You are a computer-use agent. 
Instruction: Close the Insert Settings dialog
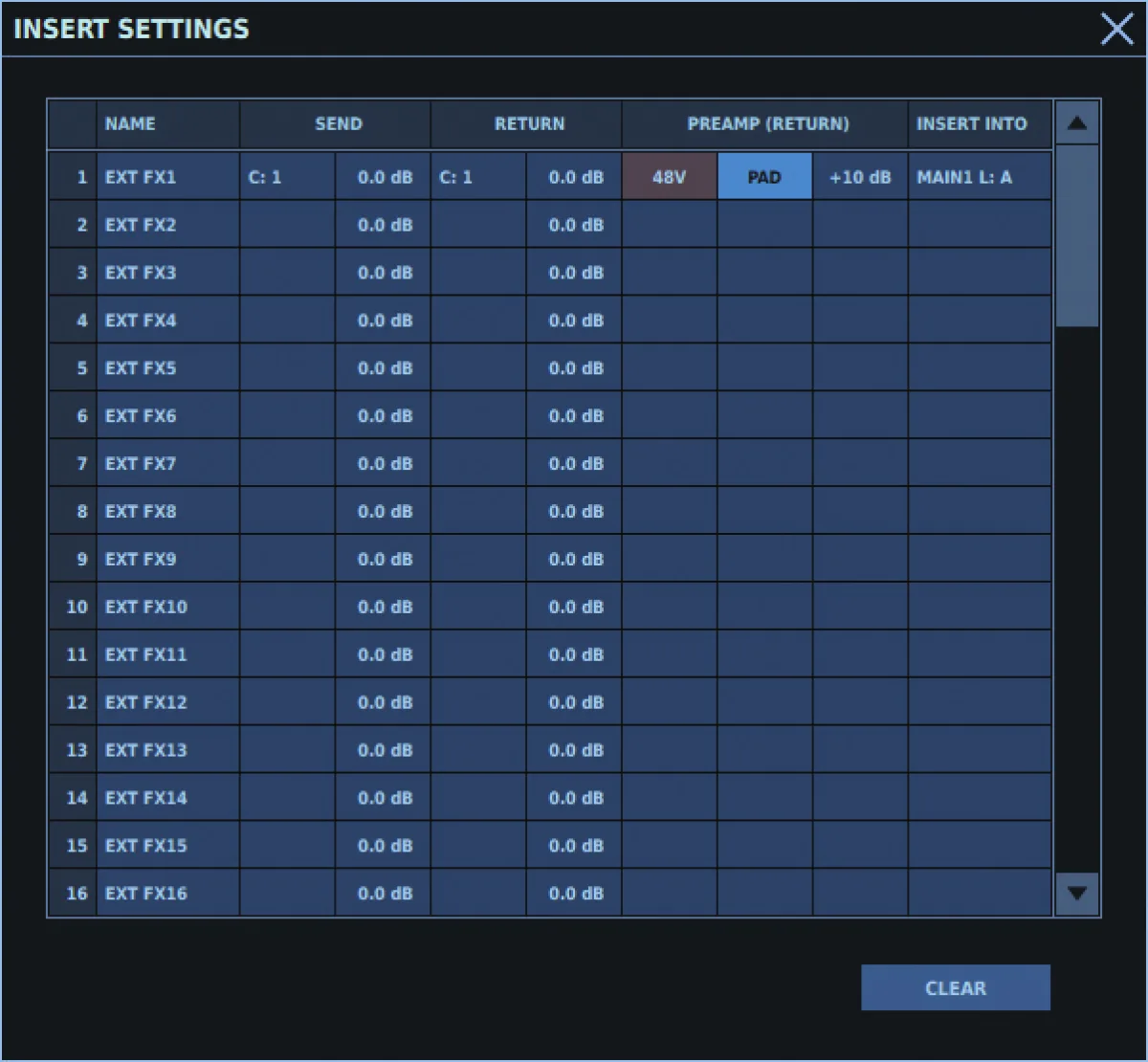point(1116,29)
